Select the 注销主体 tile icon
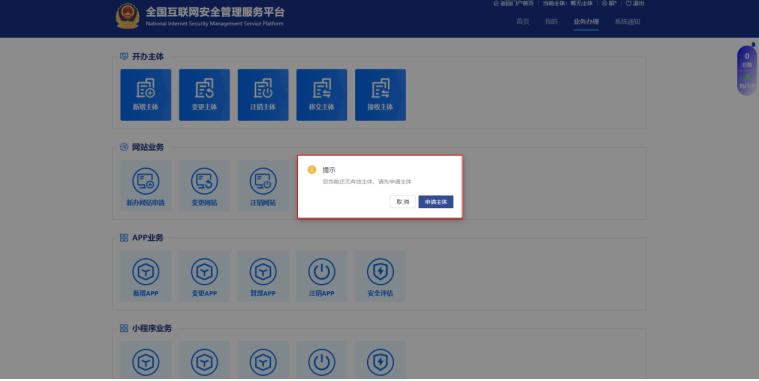Screen dimensions: 759x381 (x=263, y=95)
